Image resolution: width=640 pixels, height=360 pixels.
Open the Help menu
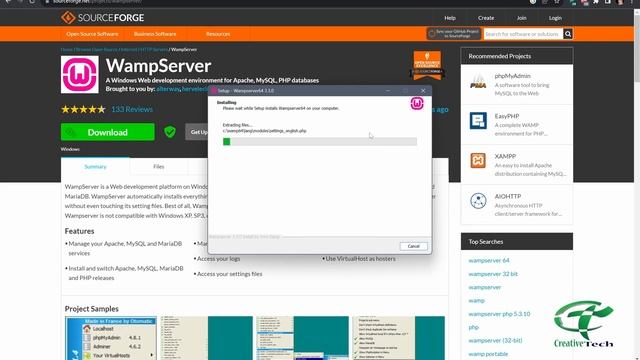450,18
